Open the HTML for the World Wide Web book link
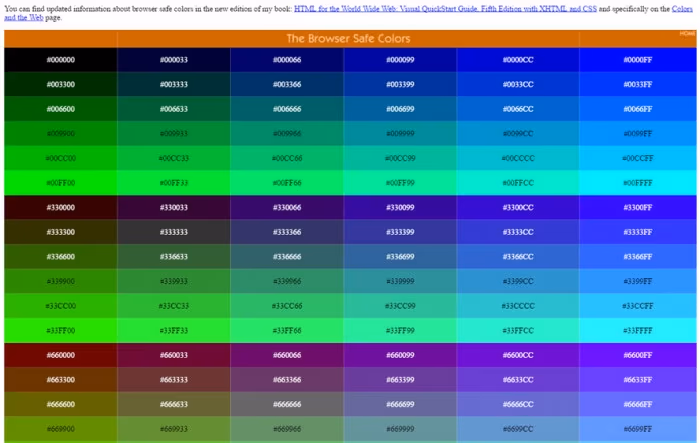 point(445,8)
